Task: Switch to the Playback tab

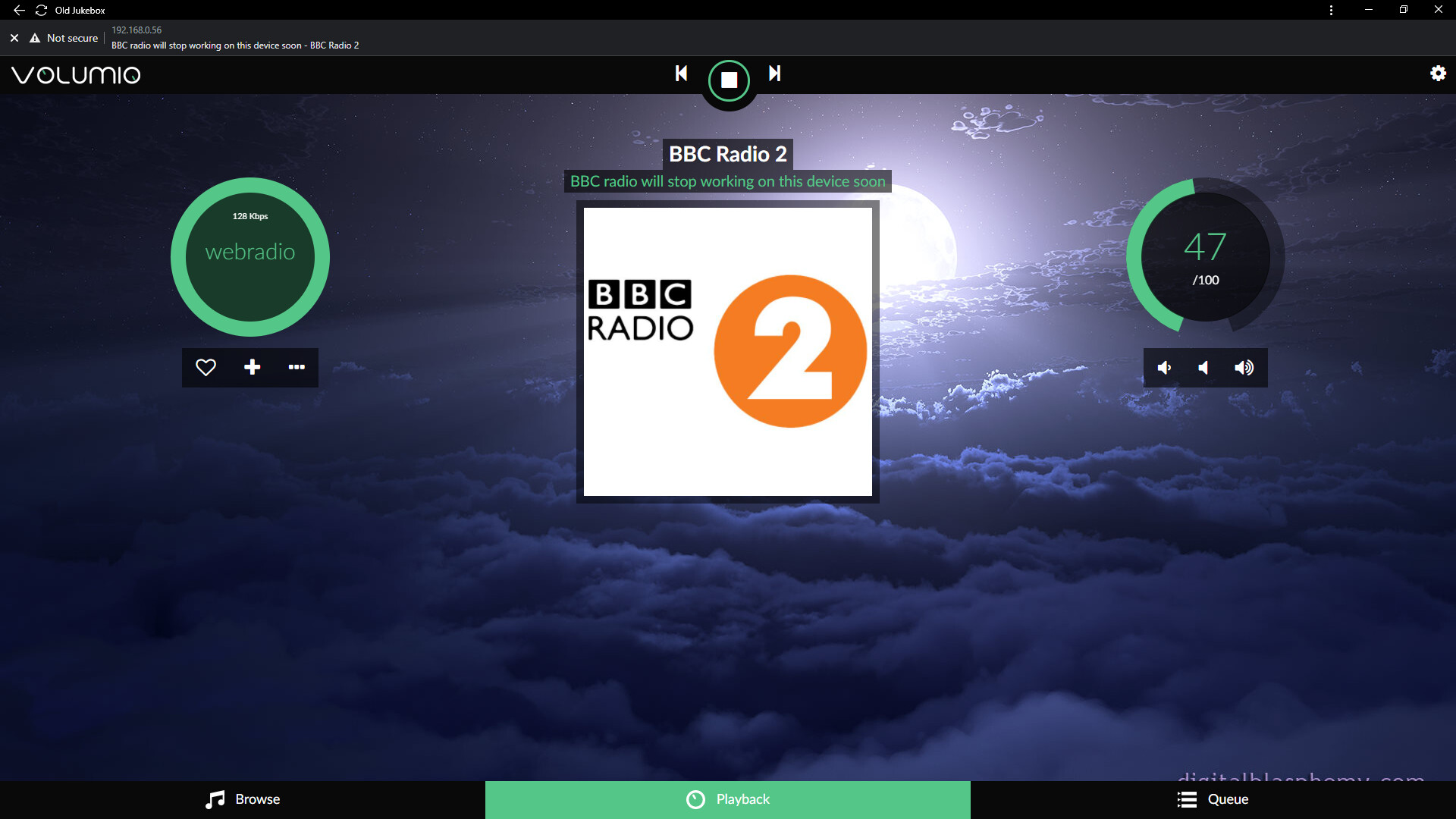Action: pos(728,799)
